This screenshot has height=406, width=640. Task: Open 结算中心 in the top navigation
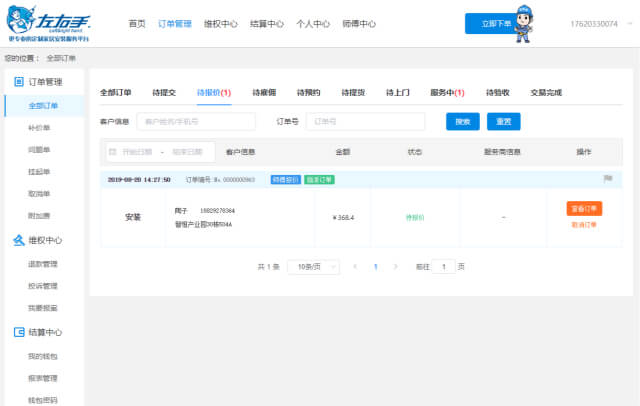pyautogui.click(x=265, y=23)
